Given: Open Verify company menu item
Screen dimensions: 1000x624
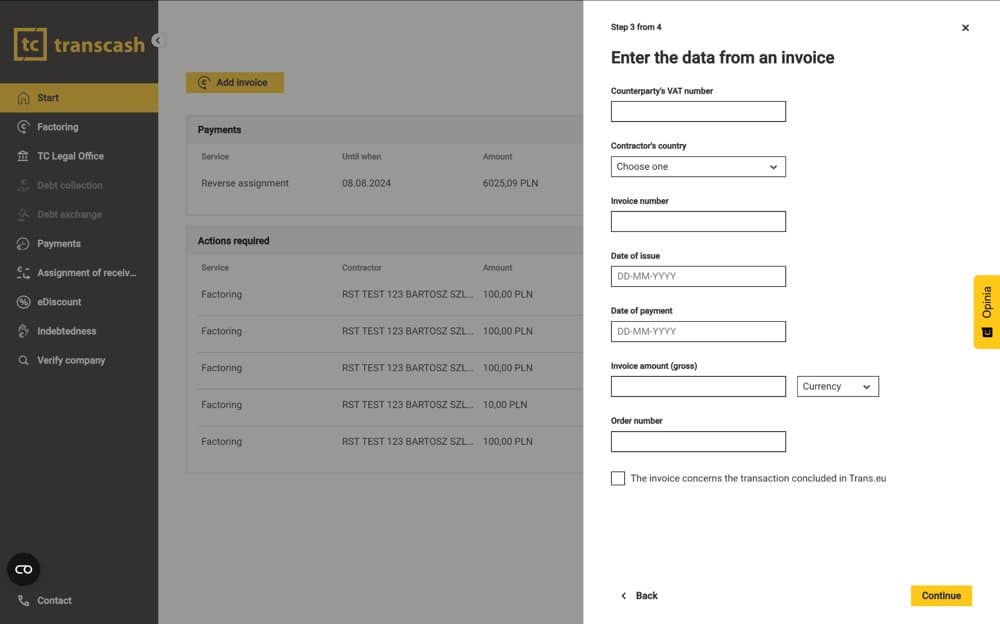Looking at the screenshot, I should [79, 360].
